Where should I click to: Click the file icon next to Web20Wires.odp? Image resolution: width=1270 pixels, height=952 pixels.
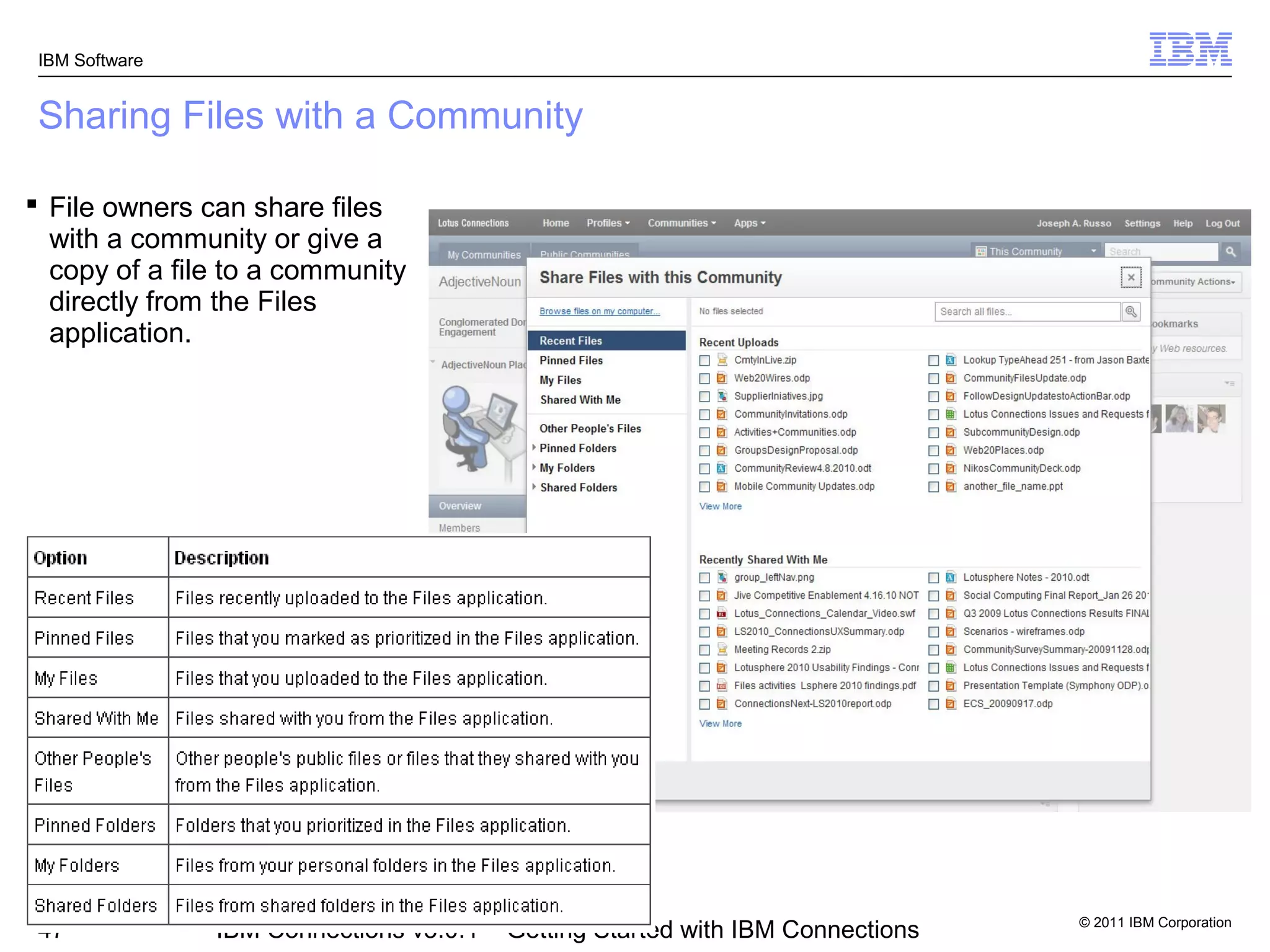coord(722,378)
